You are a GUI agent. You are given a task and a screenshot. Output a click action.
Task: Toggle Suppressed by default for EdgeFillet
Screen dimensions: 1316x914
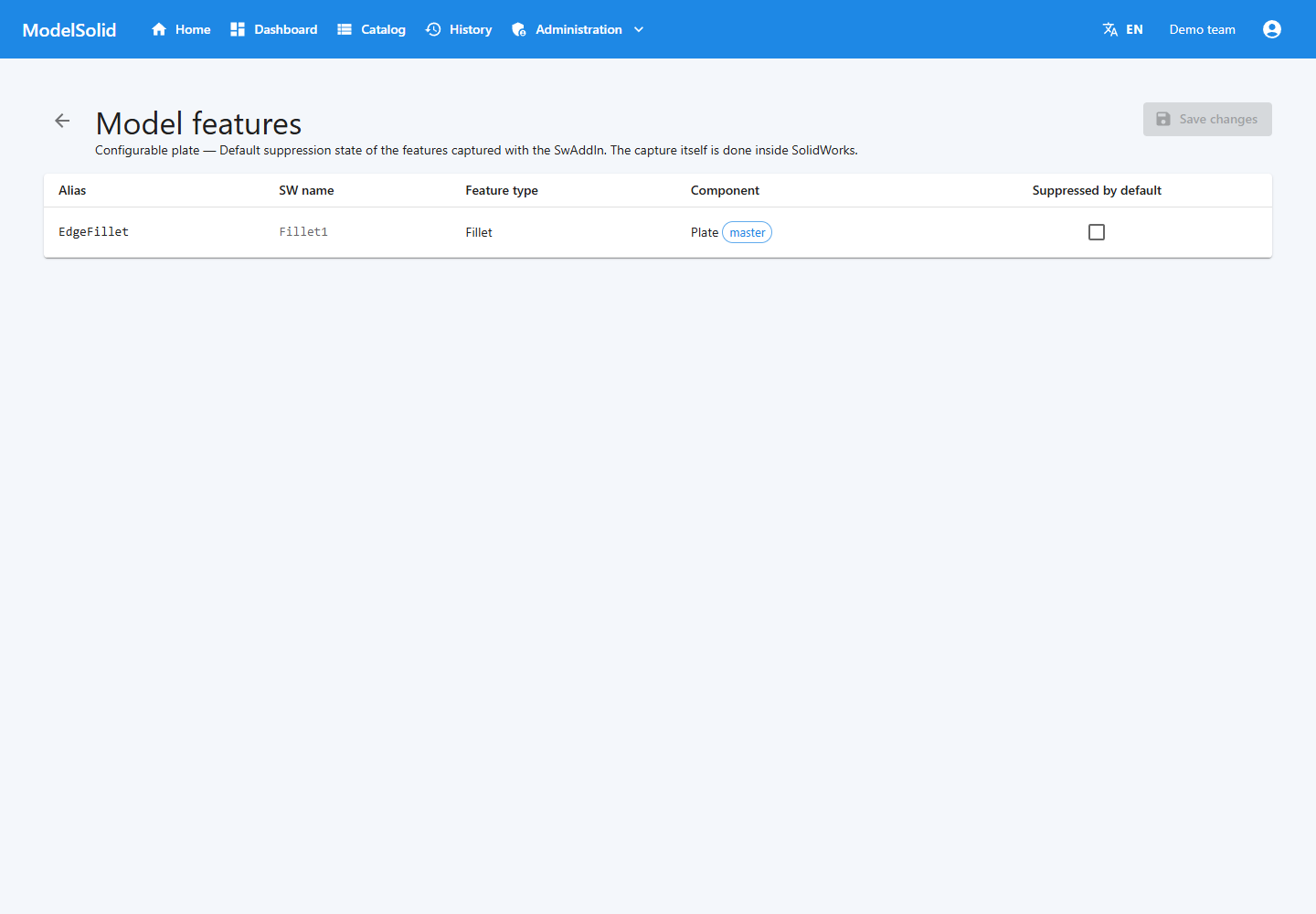pyautogui.click(x=1097, y=232)
